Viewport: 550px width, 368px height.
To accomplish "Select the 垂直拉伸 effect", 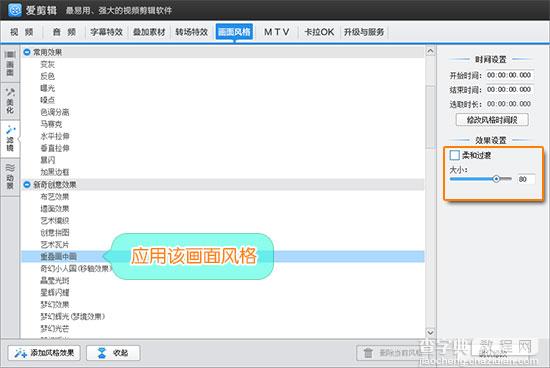I will coord(55,148).
